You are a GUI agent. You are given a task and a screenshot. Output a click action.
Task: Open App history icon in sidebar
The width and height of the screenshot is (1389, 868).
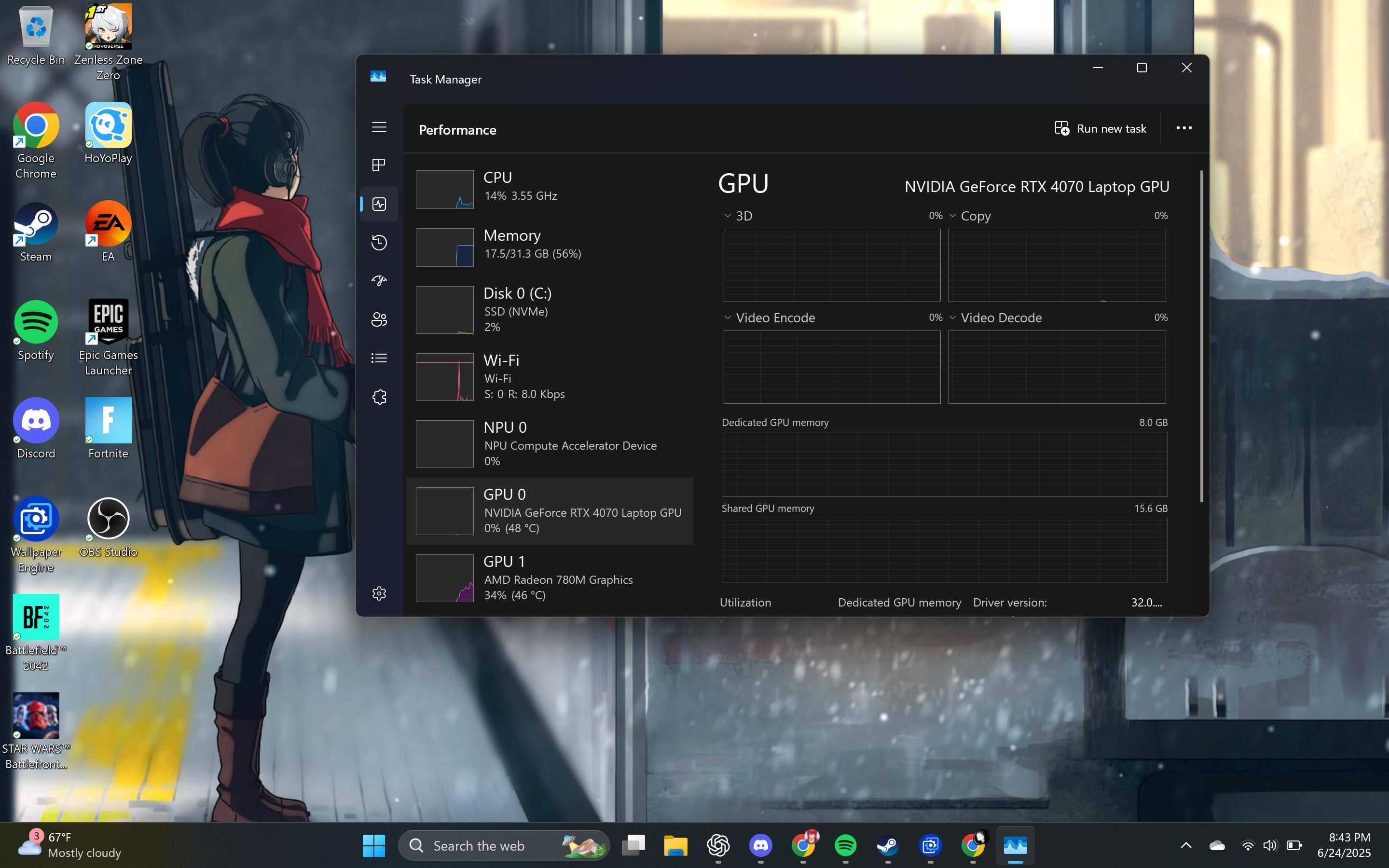(x=379, y=242)
